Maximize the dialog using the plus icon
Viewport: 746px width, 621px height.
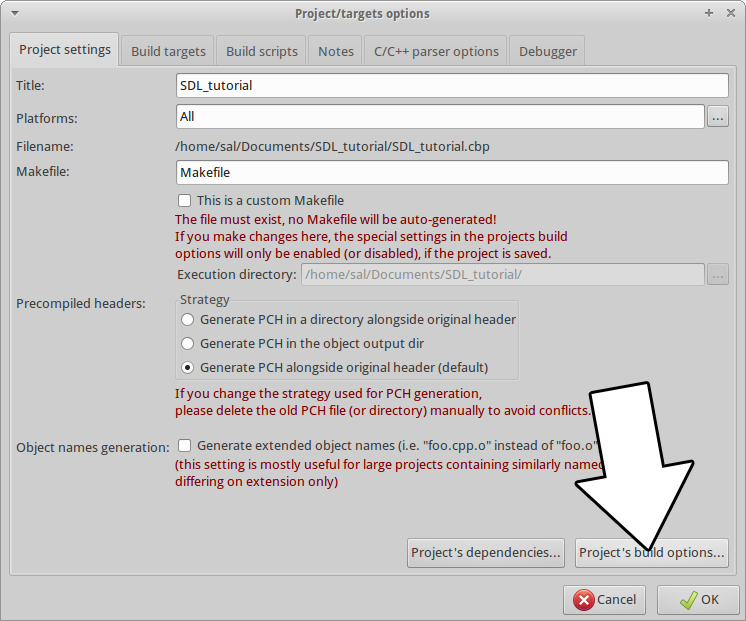click(708, 13)
